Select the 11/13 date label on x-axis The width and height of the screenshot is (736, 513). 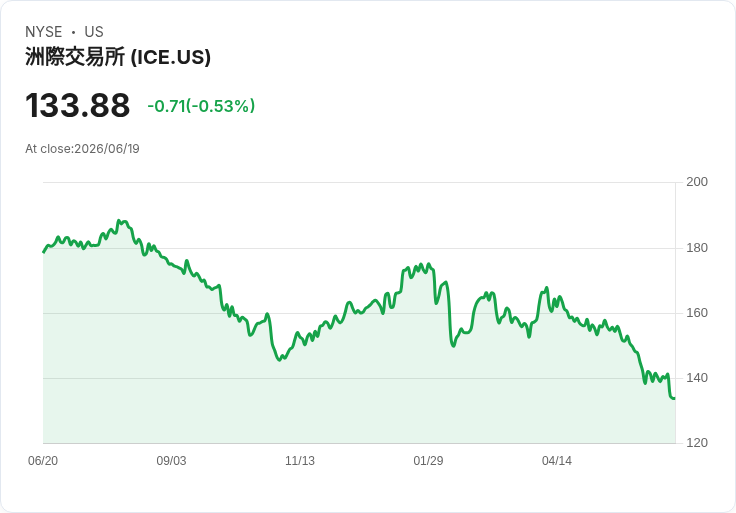click(x=300, y=461)
